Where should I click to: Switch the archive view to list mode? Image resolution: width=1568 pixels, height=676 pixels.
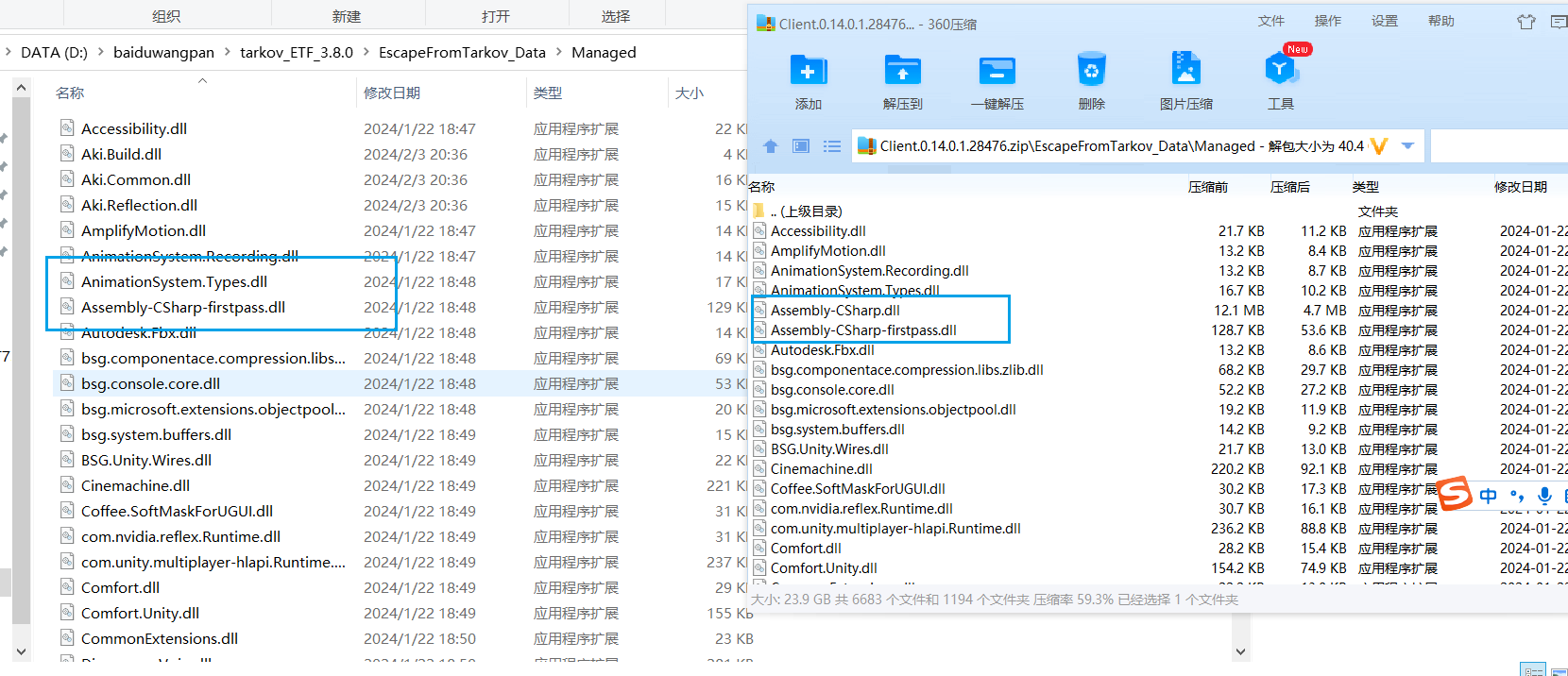[x=831, y=146]
